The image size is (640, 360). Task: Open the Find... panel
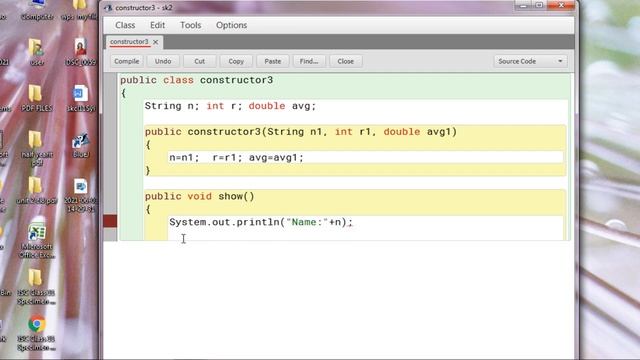point(309,61)
